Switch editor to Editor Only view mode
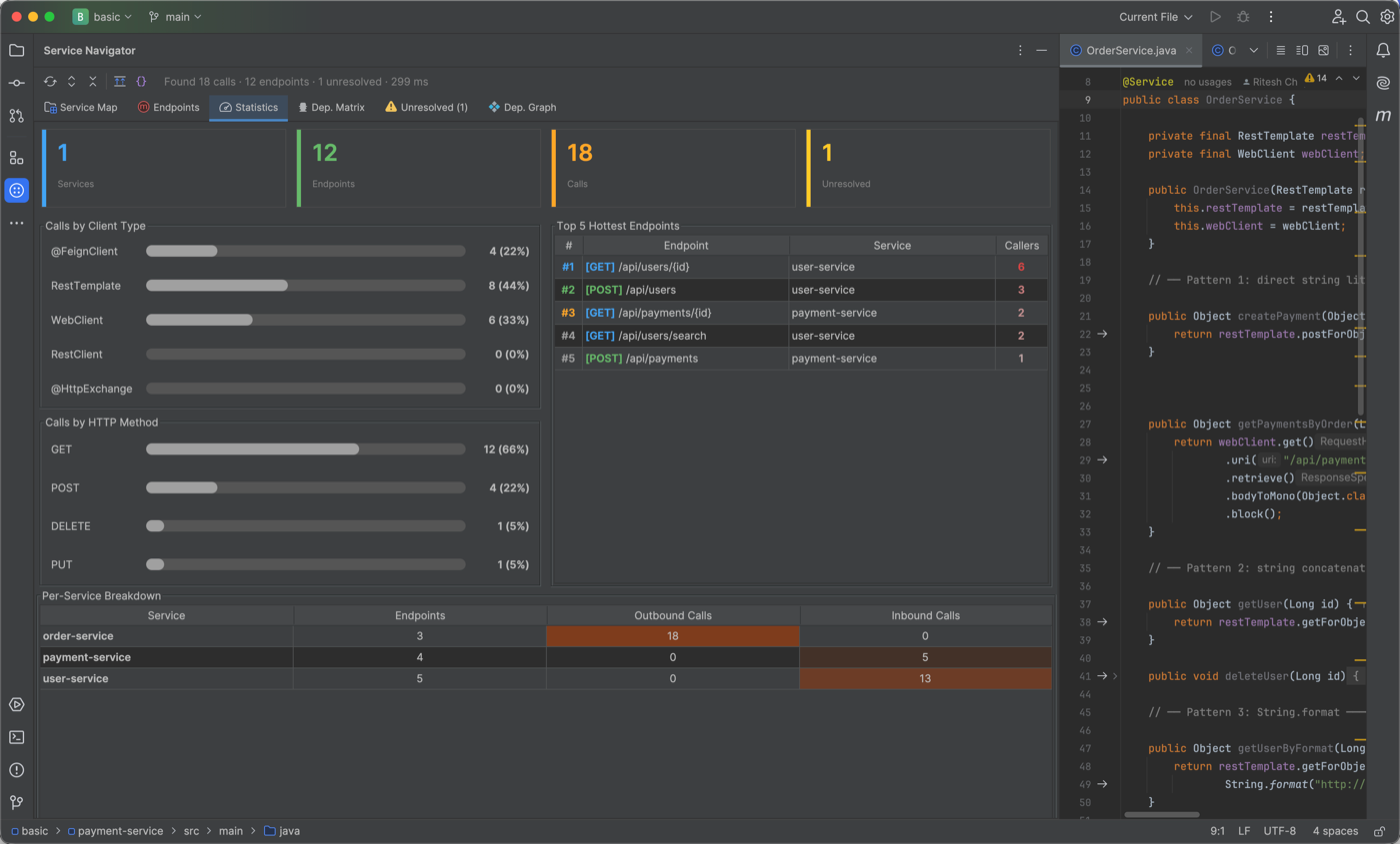Image resolution: width=1400 pixels, height=844 pixels. coord(1281,50)
